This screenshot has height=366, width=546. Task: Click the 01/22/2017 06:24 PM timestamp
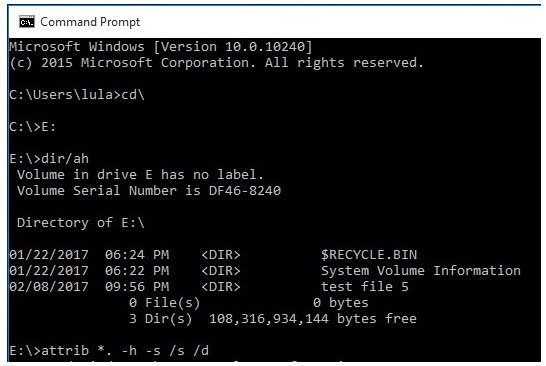[89, 255]
